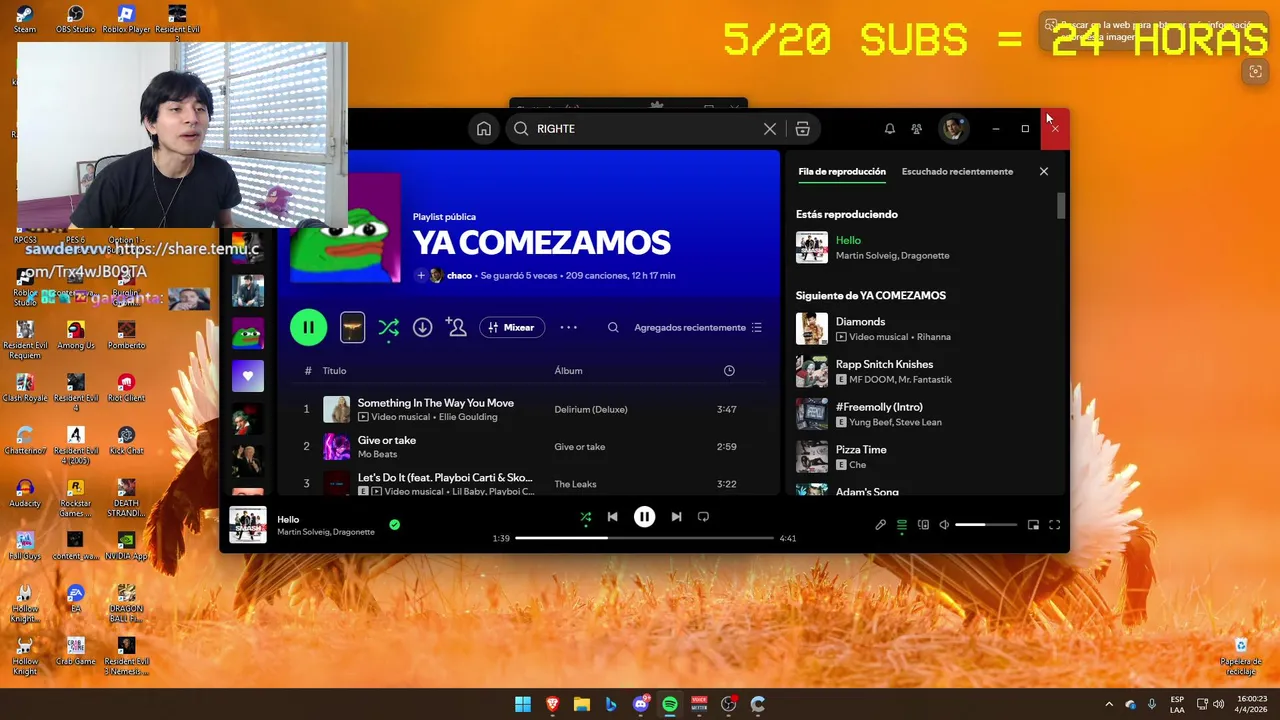Skip to previous track
This screenshot has width=1280, height=720.
(x=612, y=517)
